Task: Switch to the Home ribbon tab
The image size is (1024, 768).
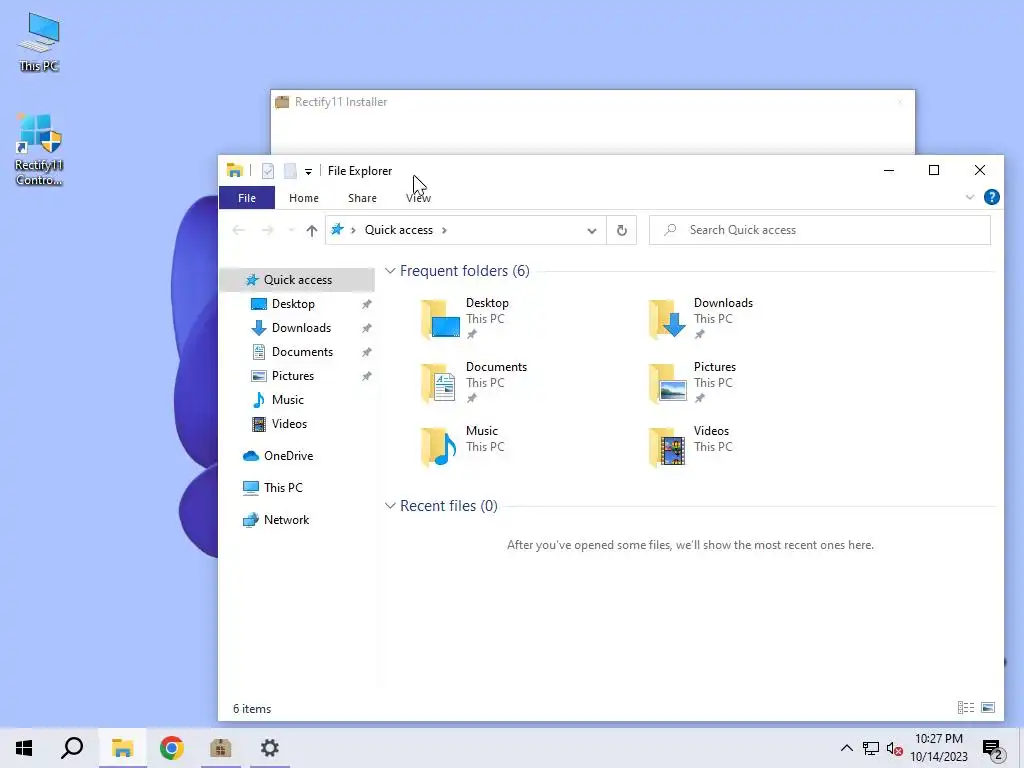Action: point(304,198)
